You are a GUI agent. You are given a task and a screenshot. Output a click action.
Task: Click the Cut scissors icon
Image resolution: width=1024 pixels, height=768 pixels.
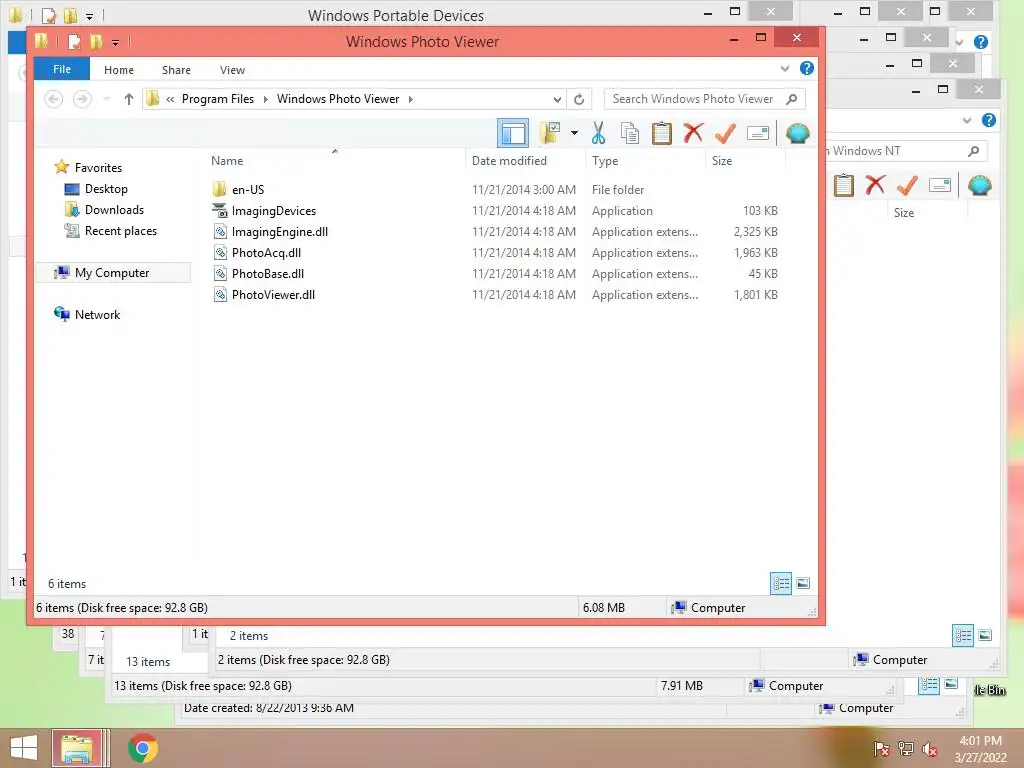coord(598,133)
